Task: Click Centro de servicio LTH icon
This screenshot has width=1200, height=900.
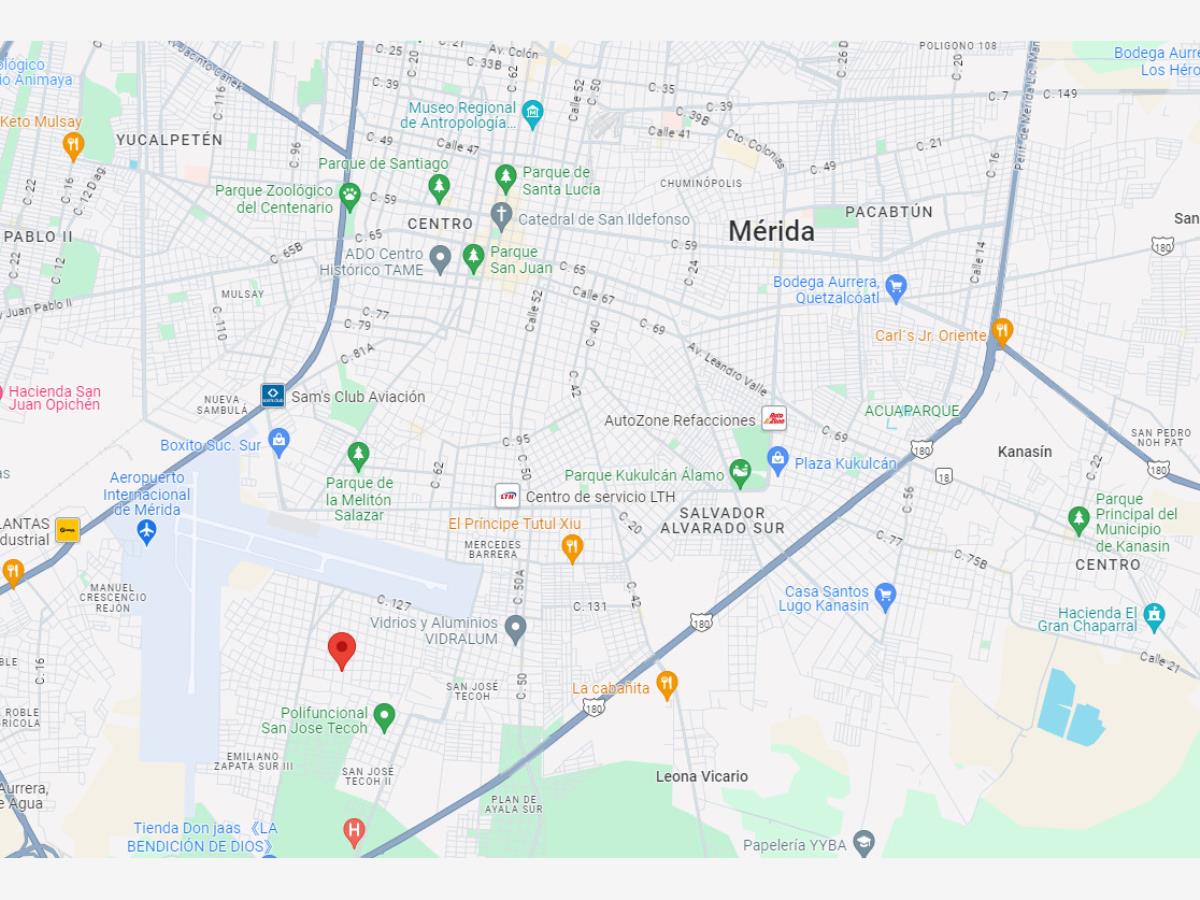Action: (x=508, y=495)
